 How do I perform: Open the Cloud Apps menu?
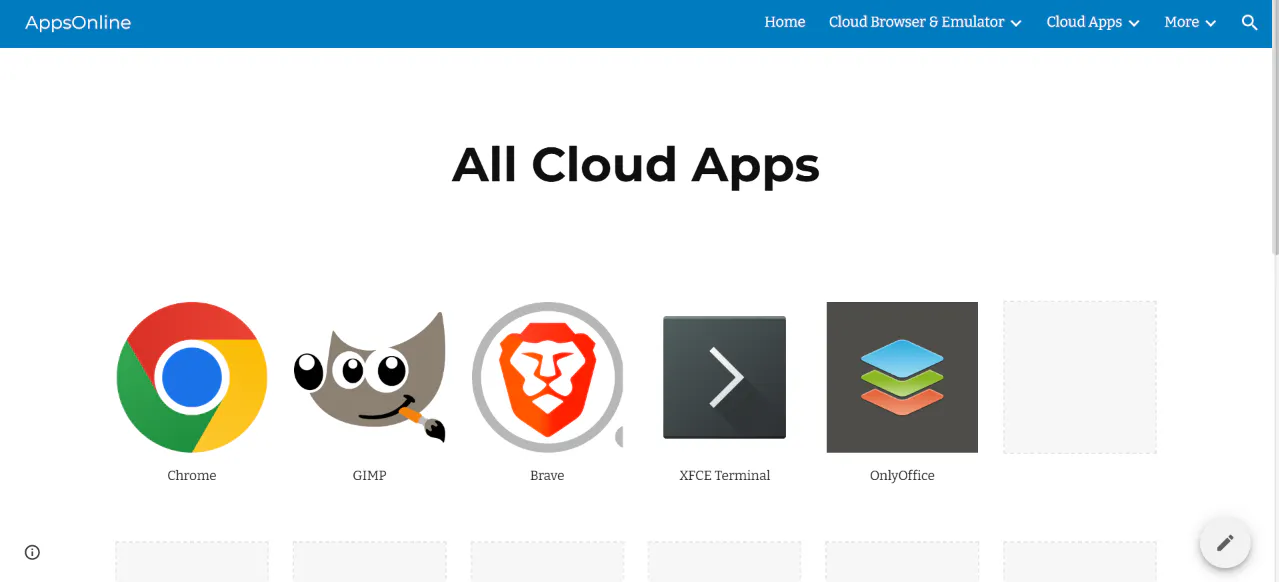pos(1084,22)
